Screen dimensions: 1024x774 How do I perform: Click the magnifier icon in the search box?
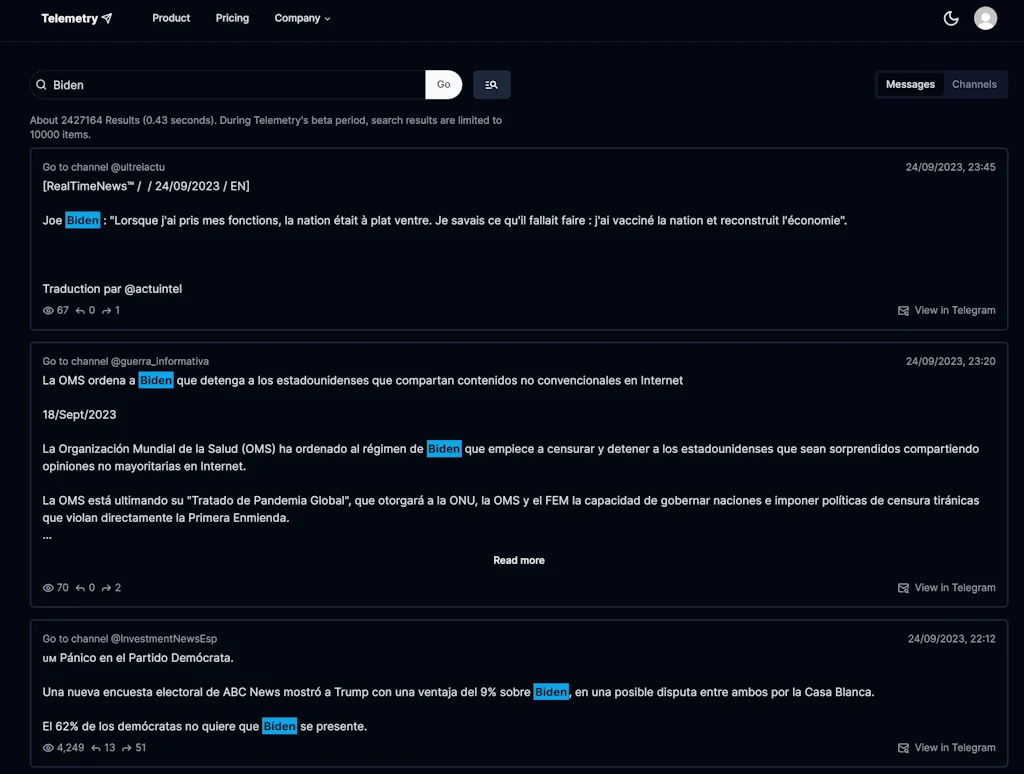coord(42,85)
